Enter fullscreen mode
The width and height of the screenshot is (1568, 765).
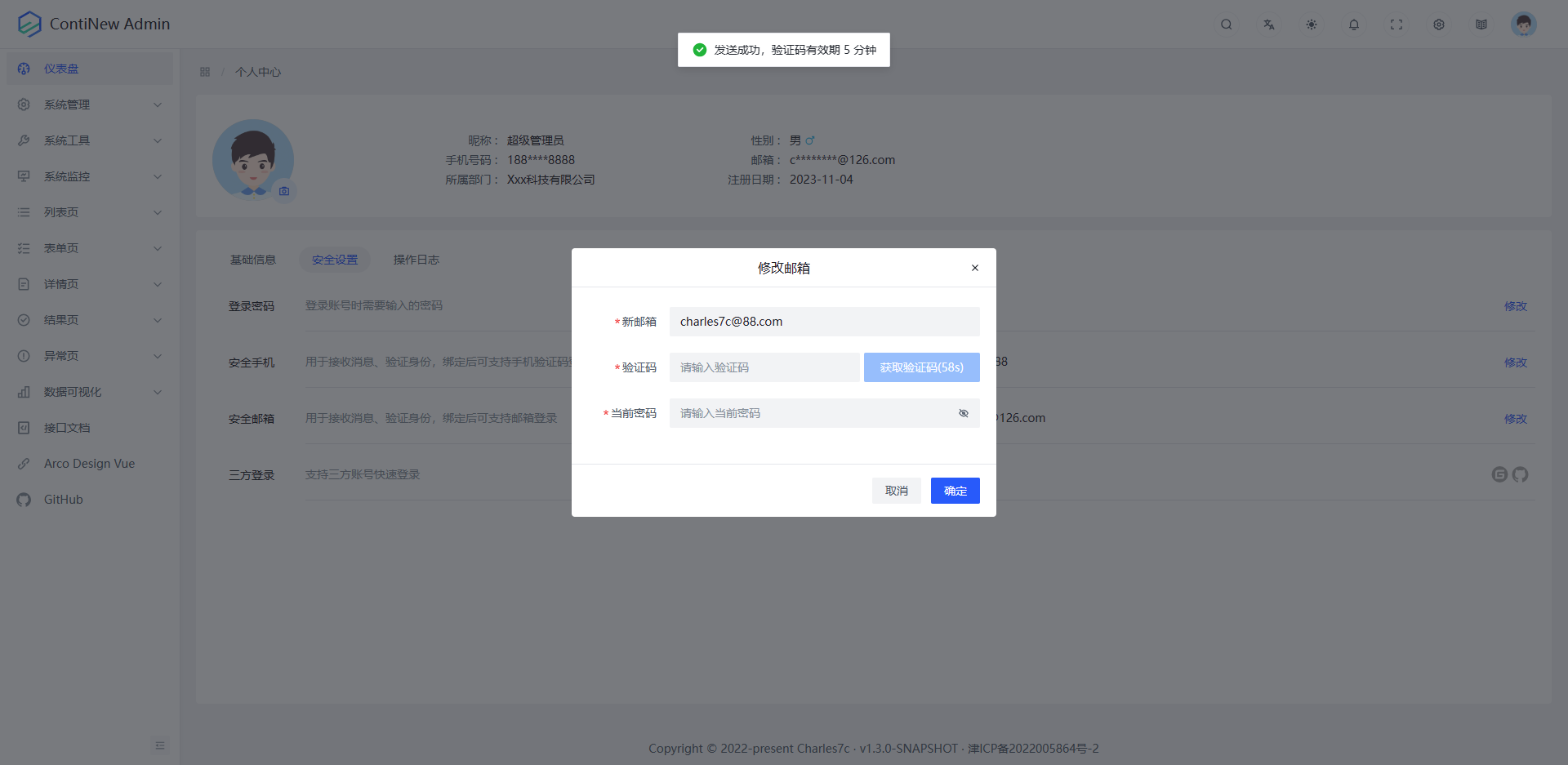(x=1396, y=24)
